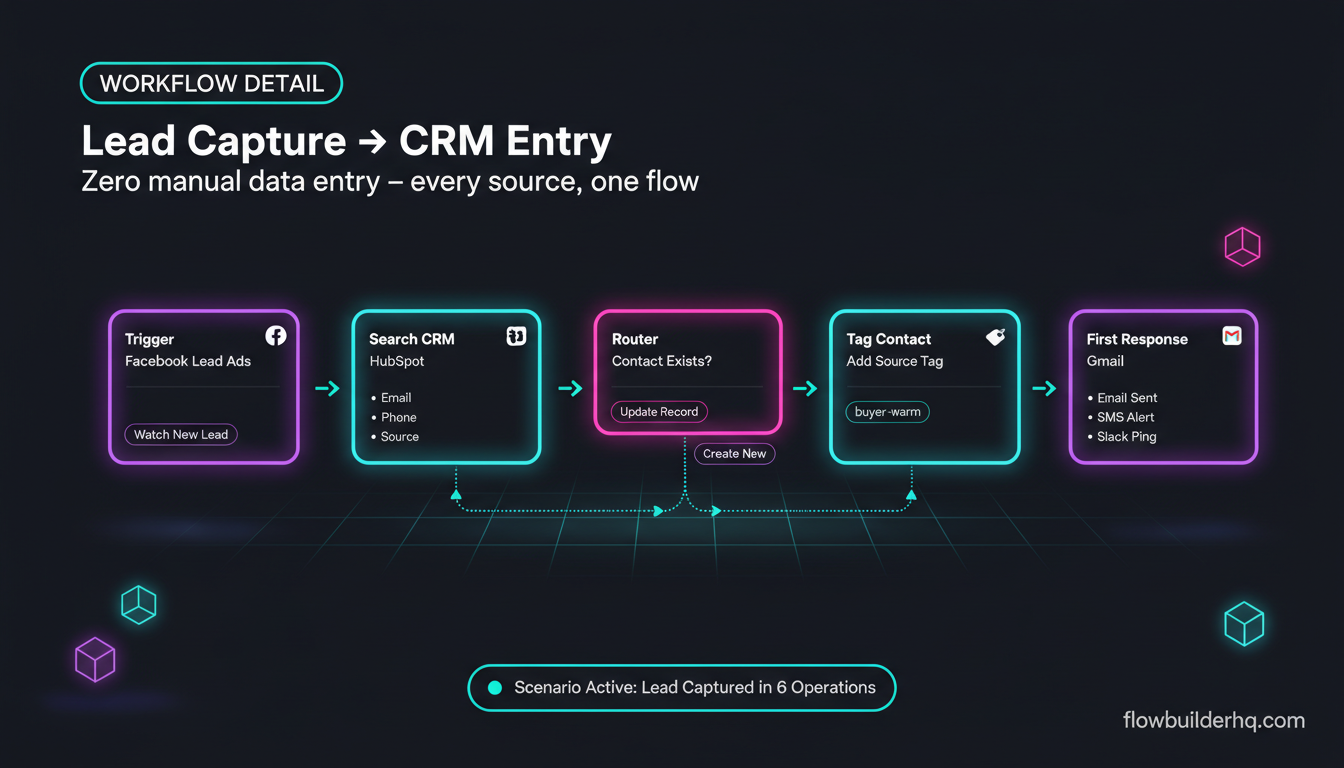
Task: Click the Add Source Tag label
Action: click(x=895, y=361)
